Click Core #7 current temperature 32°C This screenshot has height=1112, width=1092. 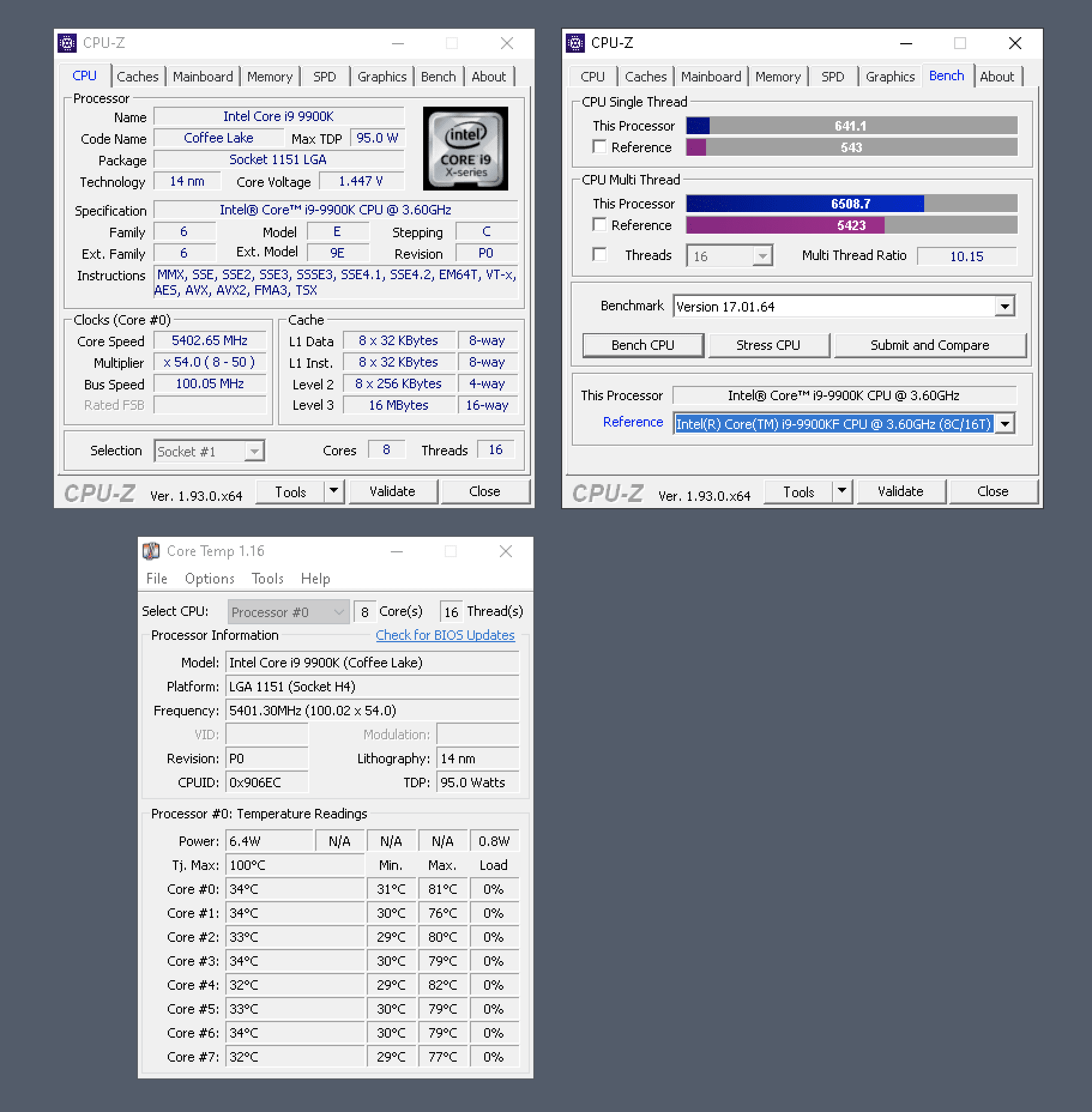click(295, 1057)
